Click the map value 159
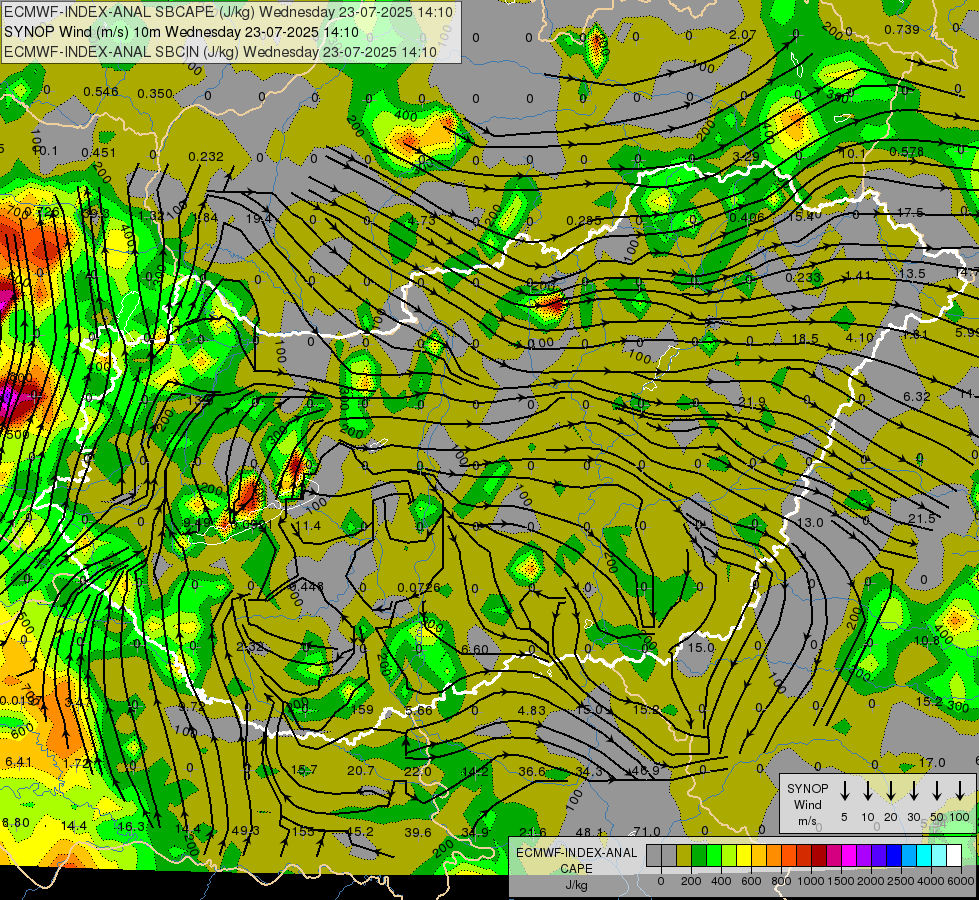Image resolution: width=979 pixels, height=900 pixels. coord(362,710)
